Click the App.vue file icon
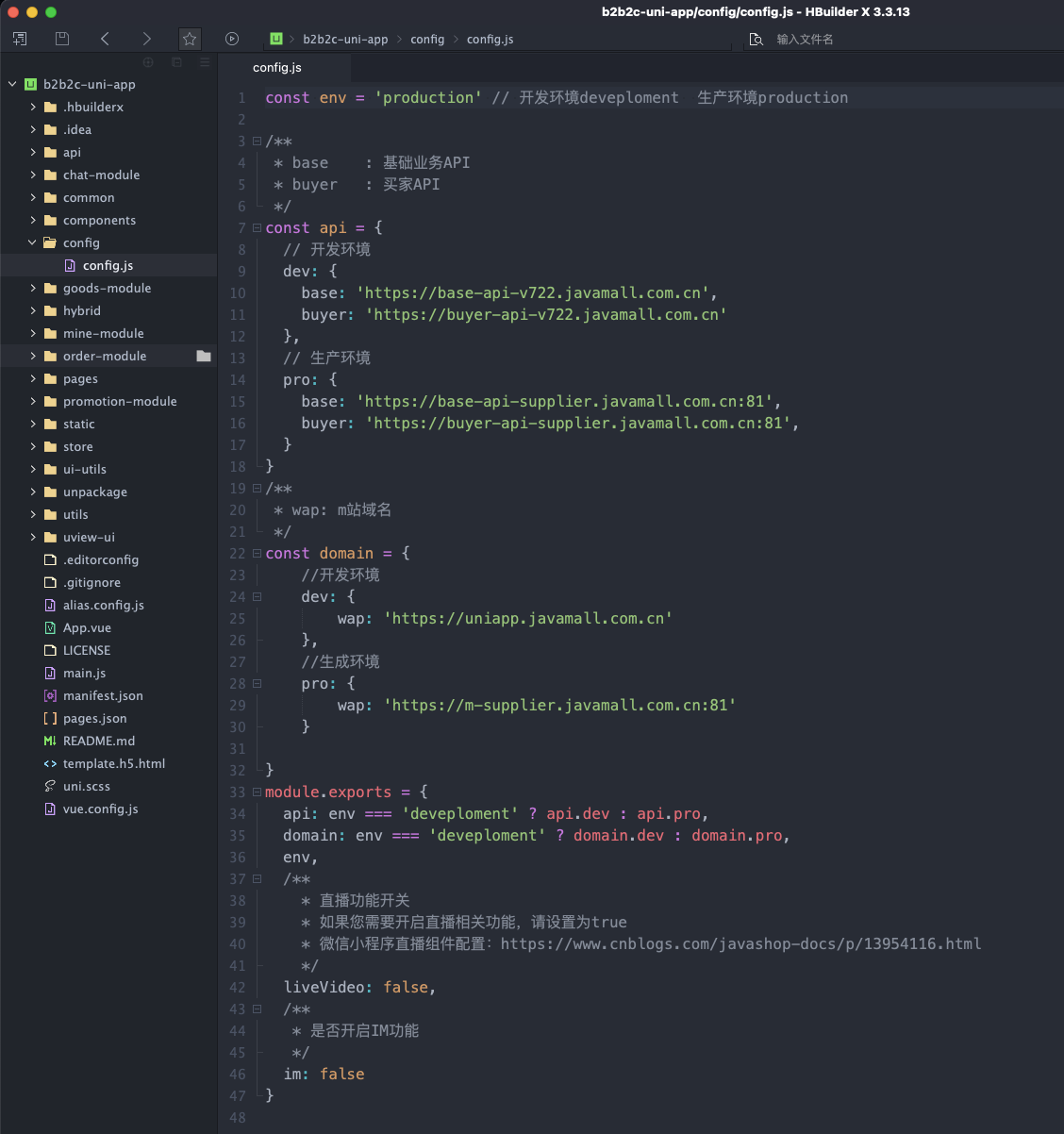The image size is (1064, 1134). 50,627
